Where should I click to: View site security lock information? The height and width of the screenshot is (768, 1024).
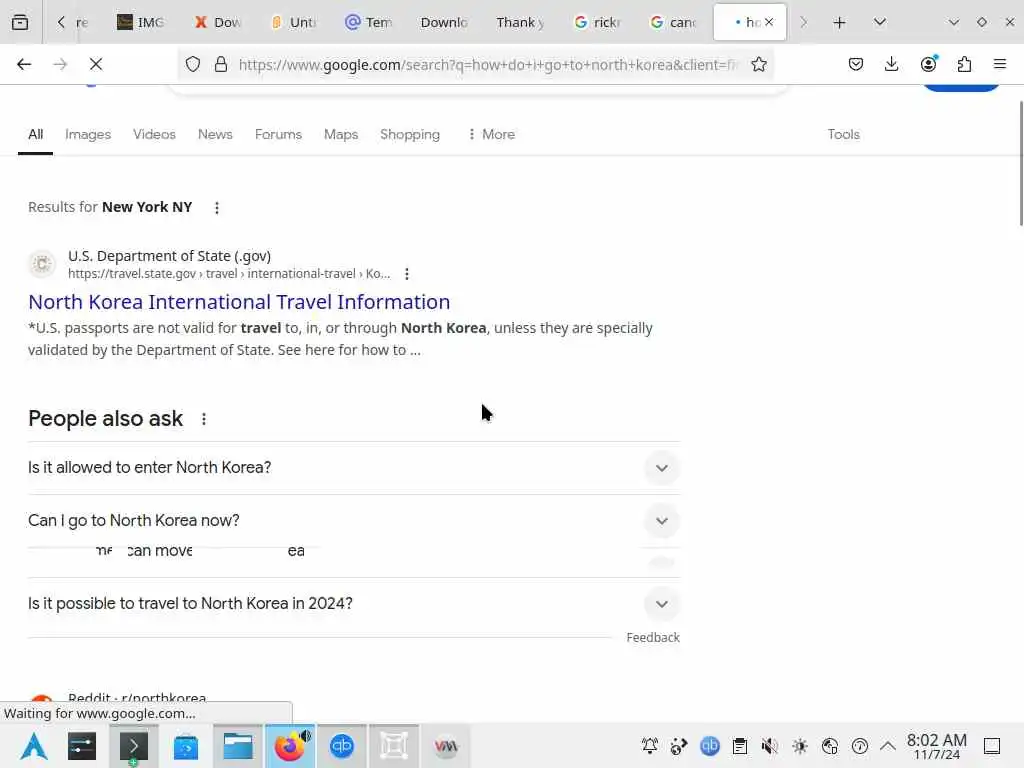[221, 64]
